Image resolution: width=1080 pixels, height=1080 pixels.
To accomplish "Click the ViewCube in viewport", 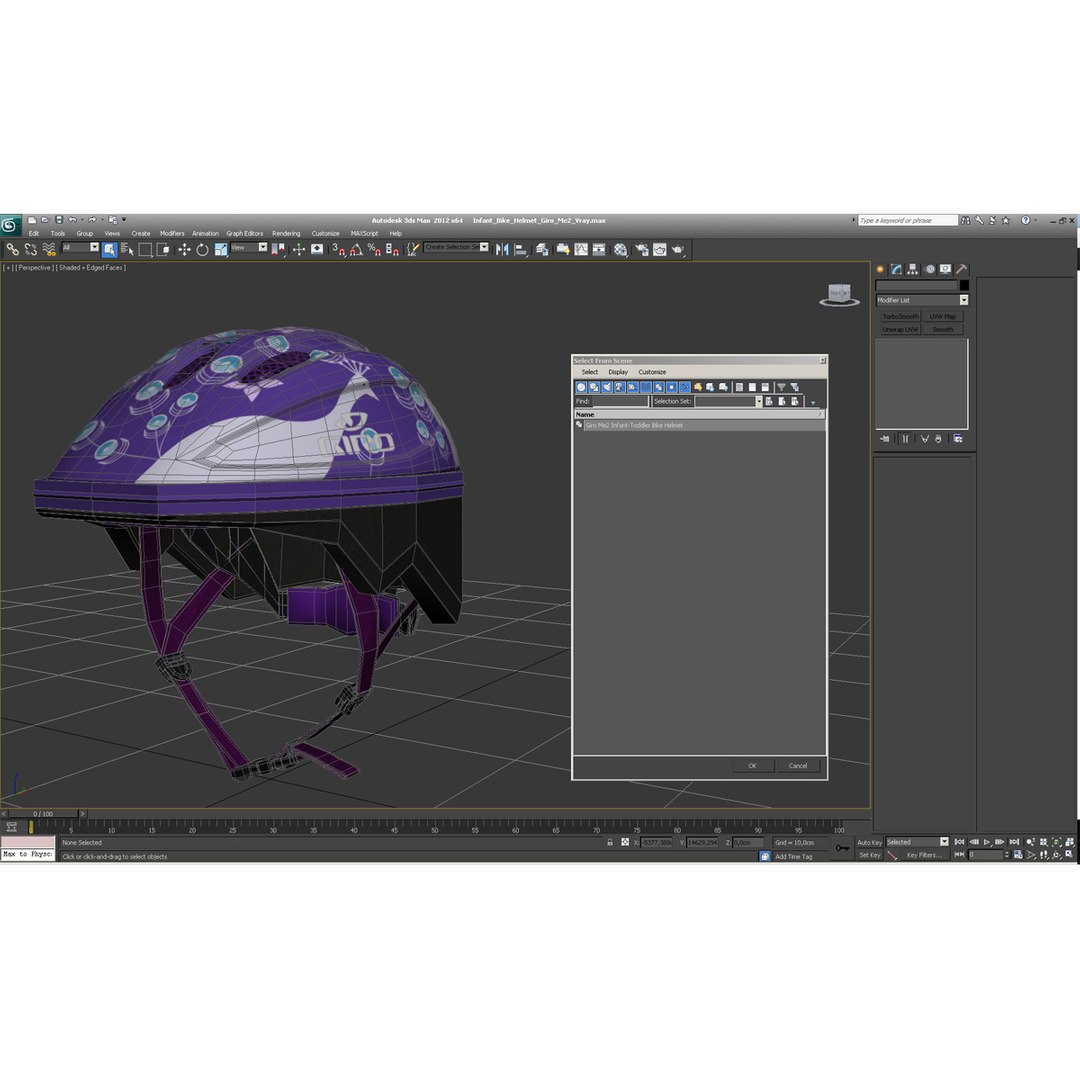I will (840, 294).
